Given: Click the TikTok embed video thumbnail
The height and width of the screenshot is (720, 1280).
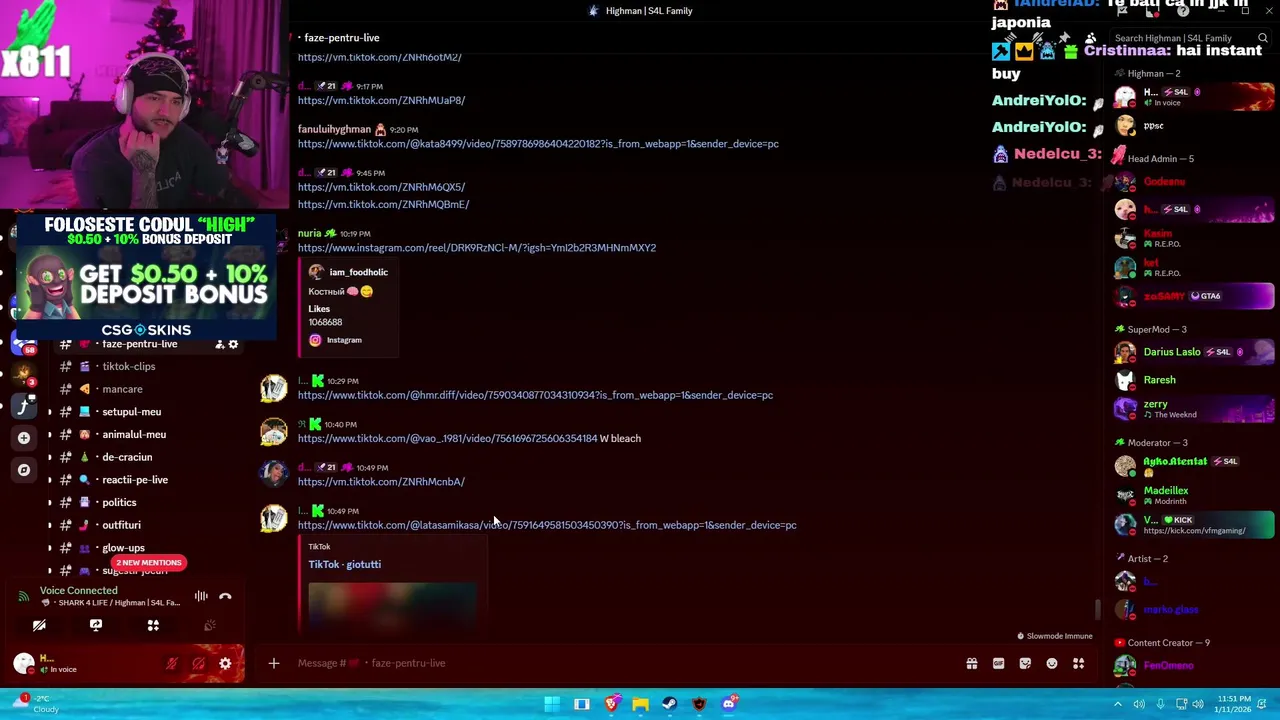Looking at the screenshot, I should tap(392, 606).
